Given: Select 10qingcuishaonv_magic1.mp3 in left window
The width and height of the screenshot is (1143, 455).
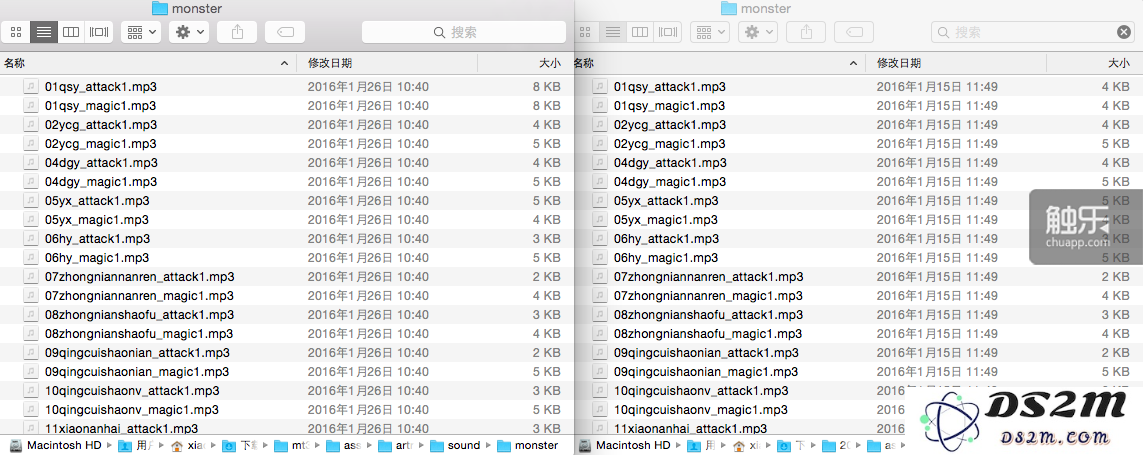Looking at the screenshot, I should pos(132,409).
